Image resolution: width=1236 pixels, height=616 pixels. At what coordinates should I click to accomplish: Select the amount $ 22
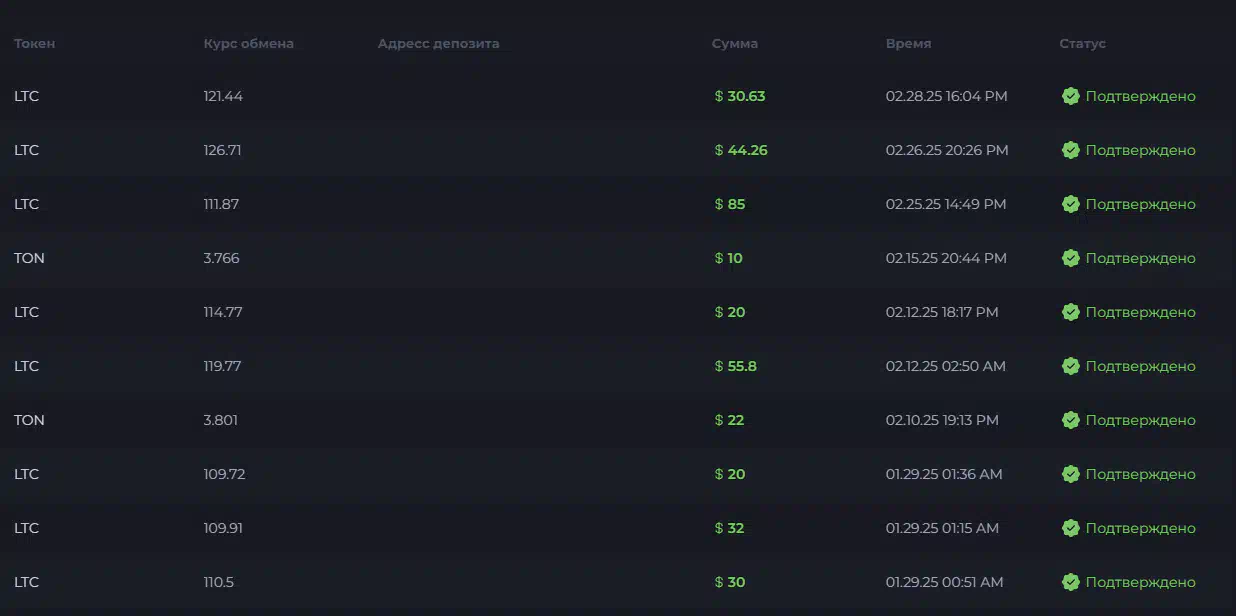[730, 420]
